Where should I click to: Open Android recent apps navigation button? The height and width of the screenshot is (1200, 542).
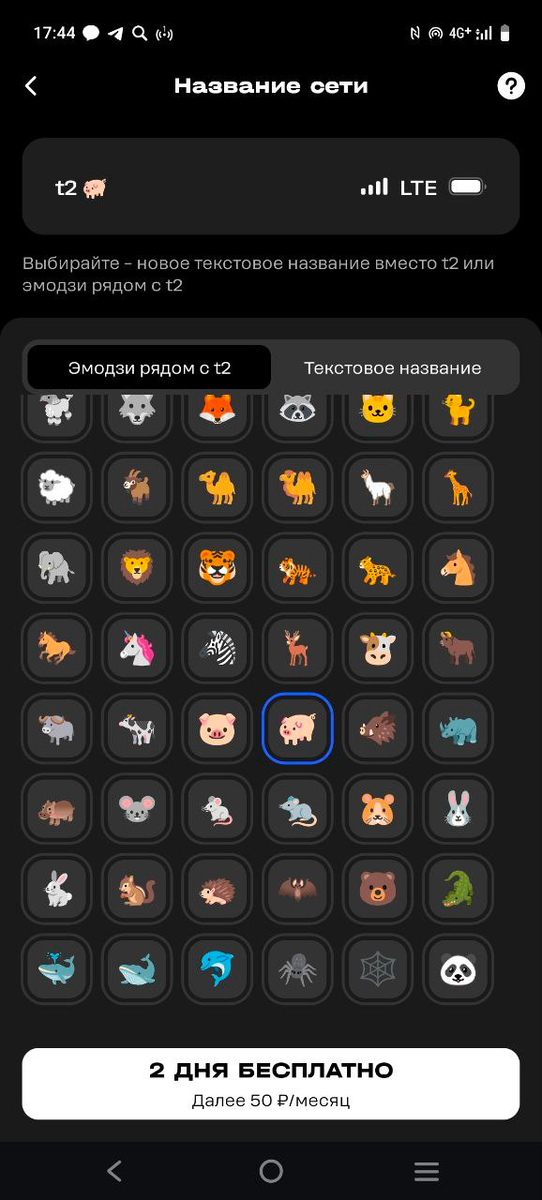(x=427, y=1171)
